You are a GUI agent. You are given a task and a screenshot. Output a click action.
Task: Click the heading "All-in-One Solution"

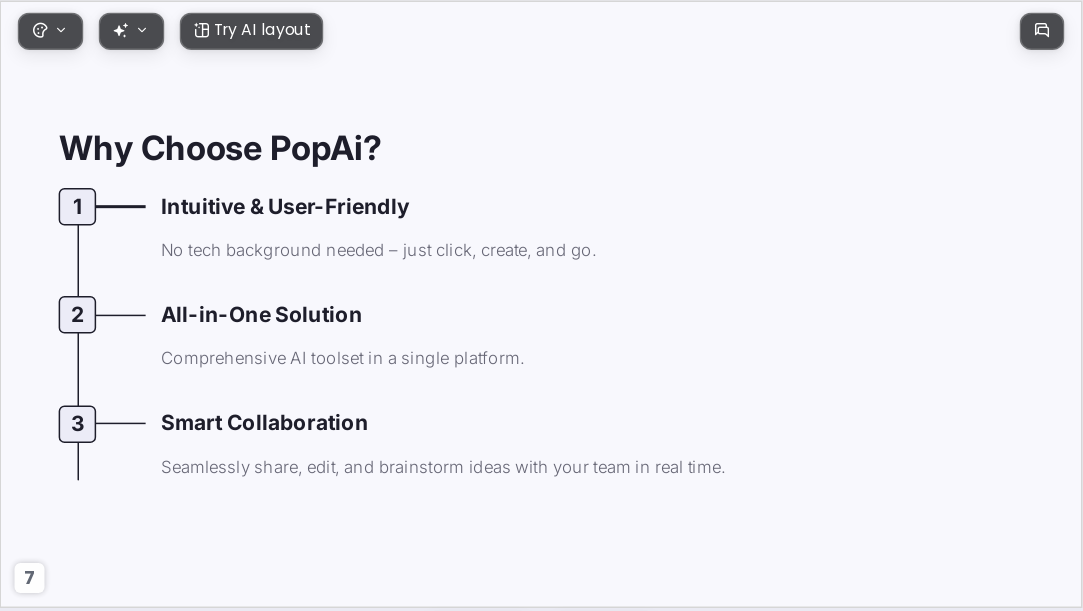coord(261,315)
